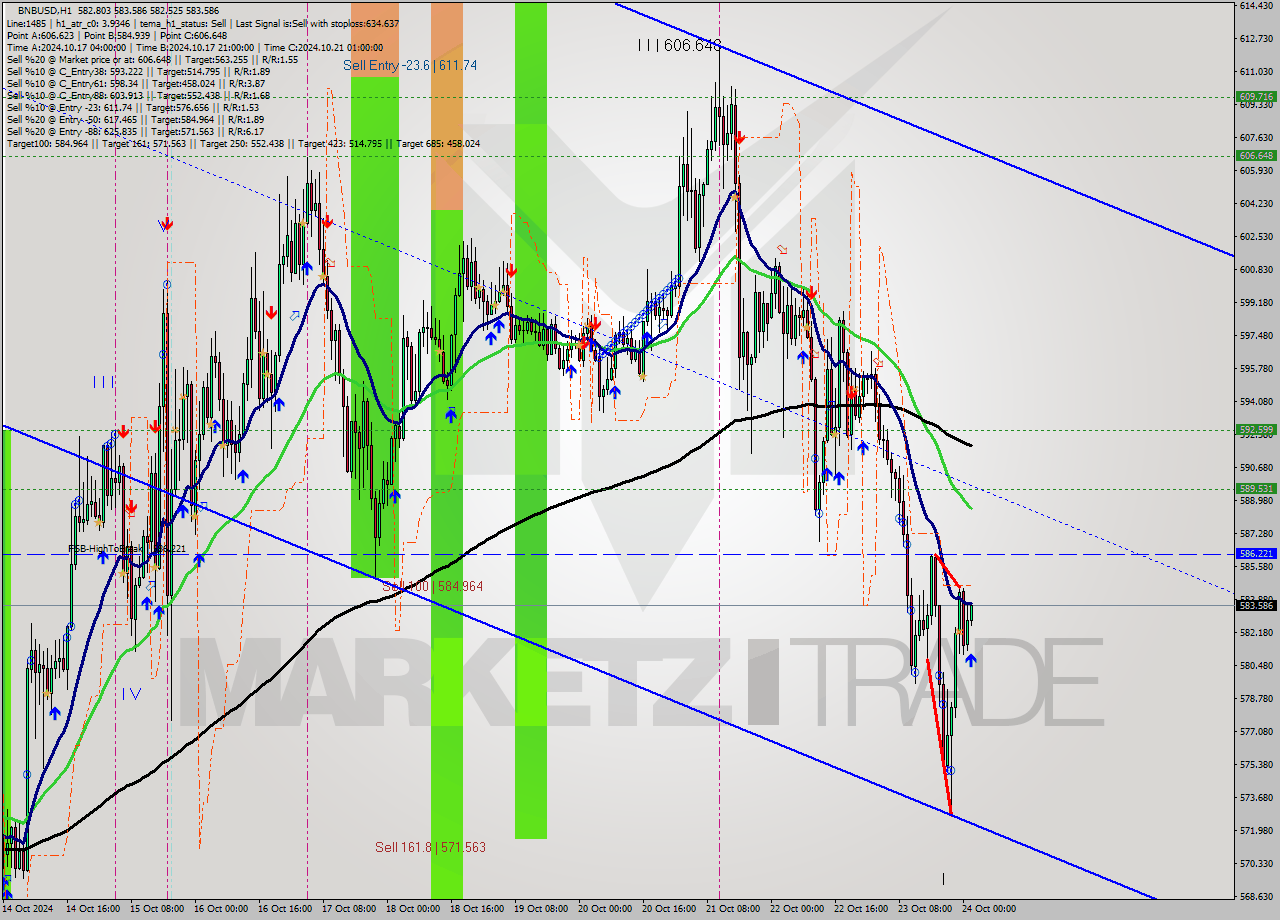
Task: Click the 612.730 price axis label
Action: tap(1256, 39)
